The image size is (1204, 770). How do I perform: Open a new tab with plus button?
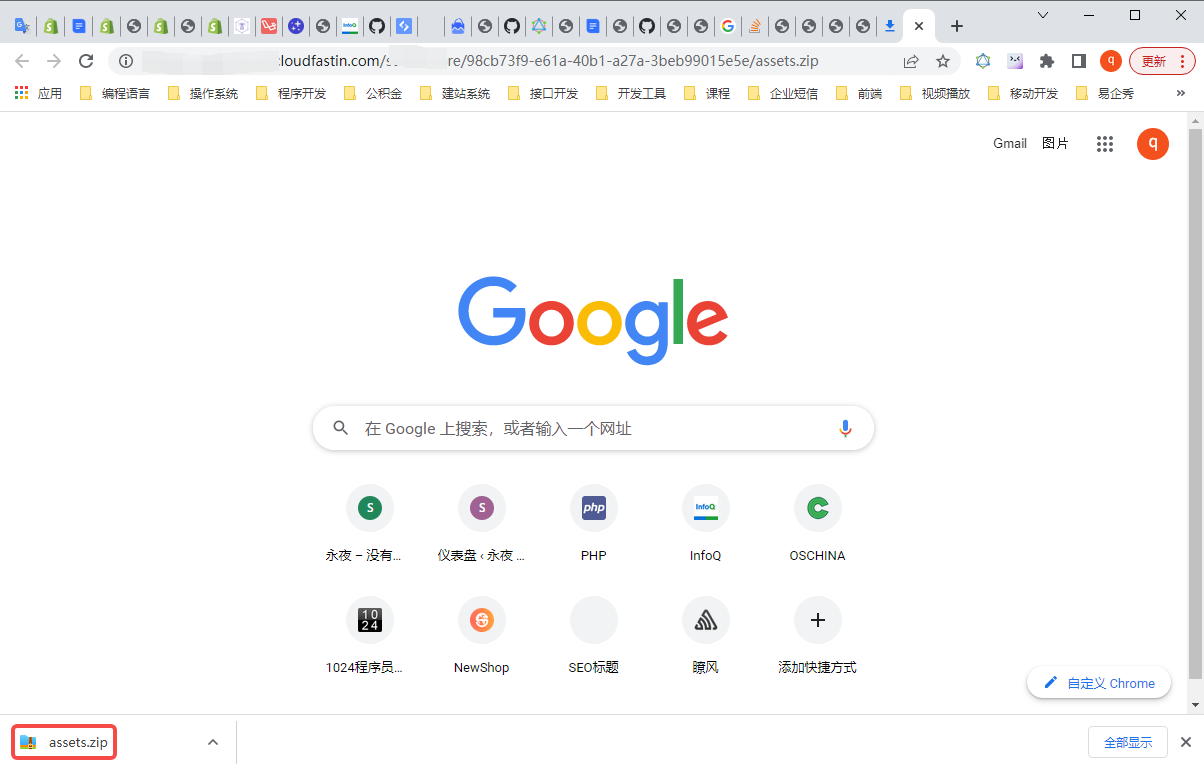click(x=957, y=26)
